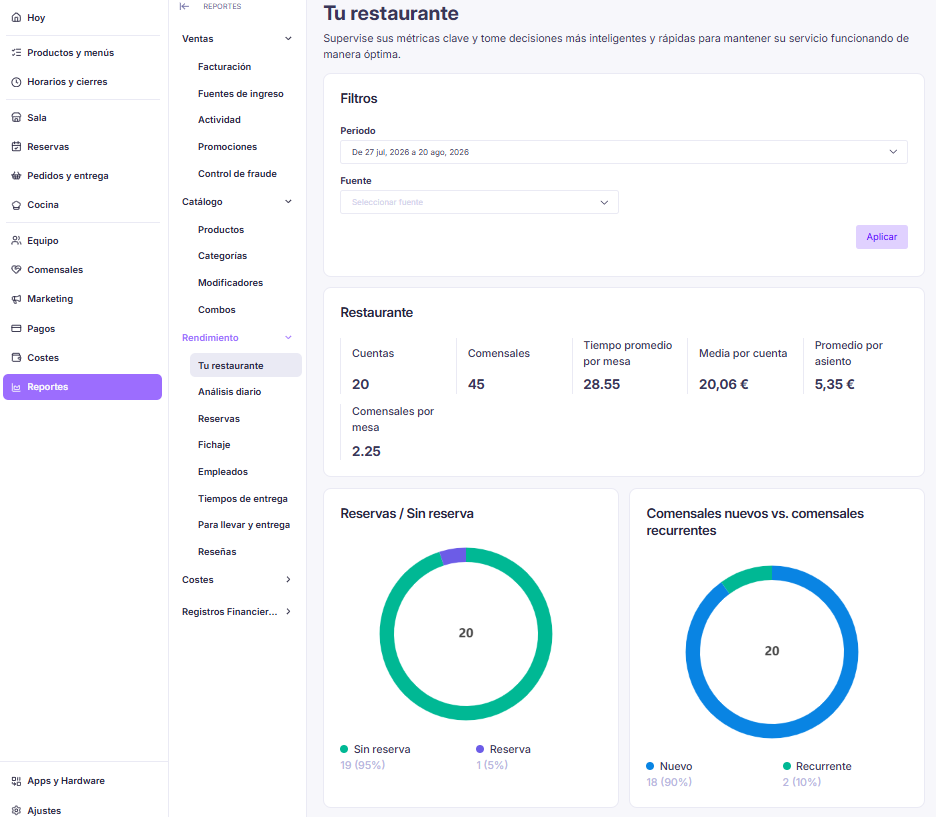Viewport: 936px width, 817px height.
Task: Click the purple Reserva donut segment
Action: tap(454, 556)
